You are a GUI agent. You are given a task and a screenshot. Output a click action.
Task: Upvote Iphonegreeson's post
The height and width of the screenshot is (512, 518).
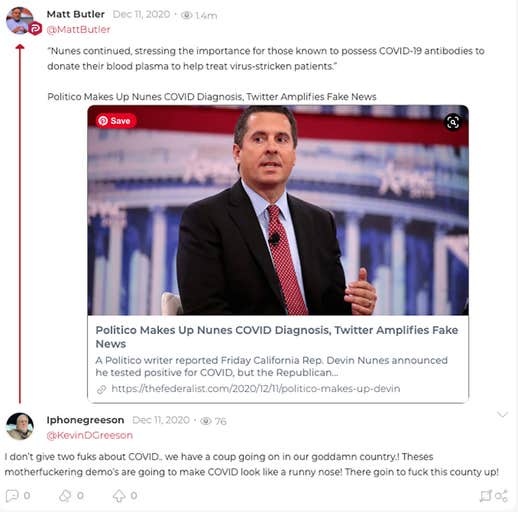(x=119, y=496)
